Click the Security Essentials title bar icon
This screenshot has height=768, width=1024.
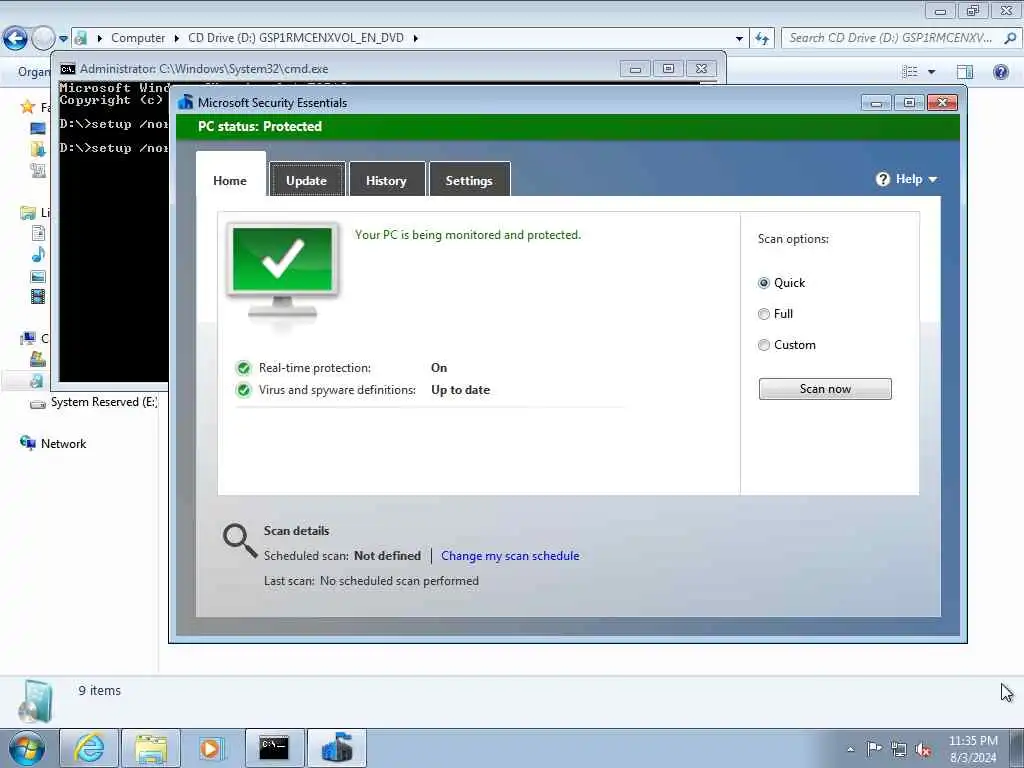click(x=185, y=102)
